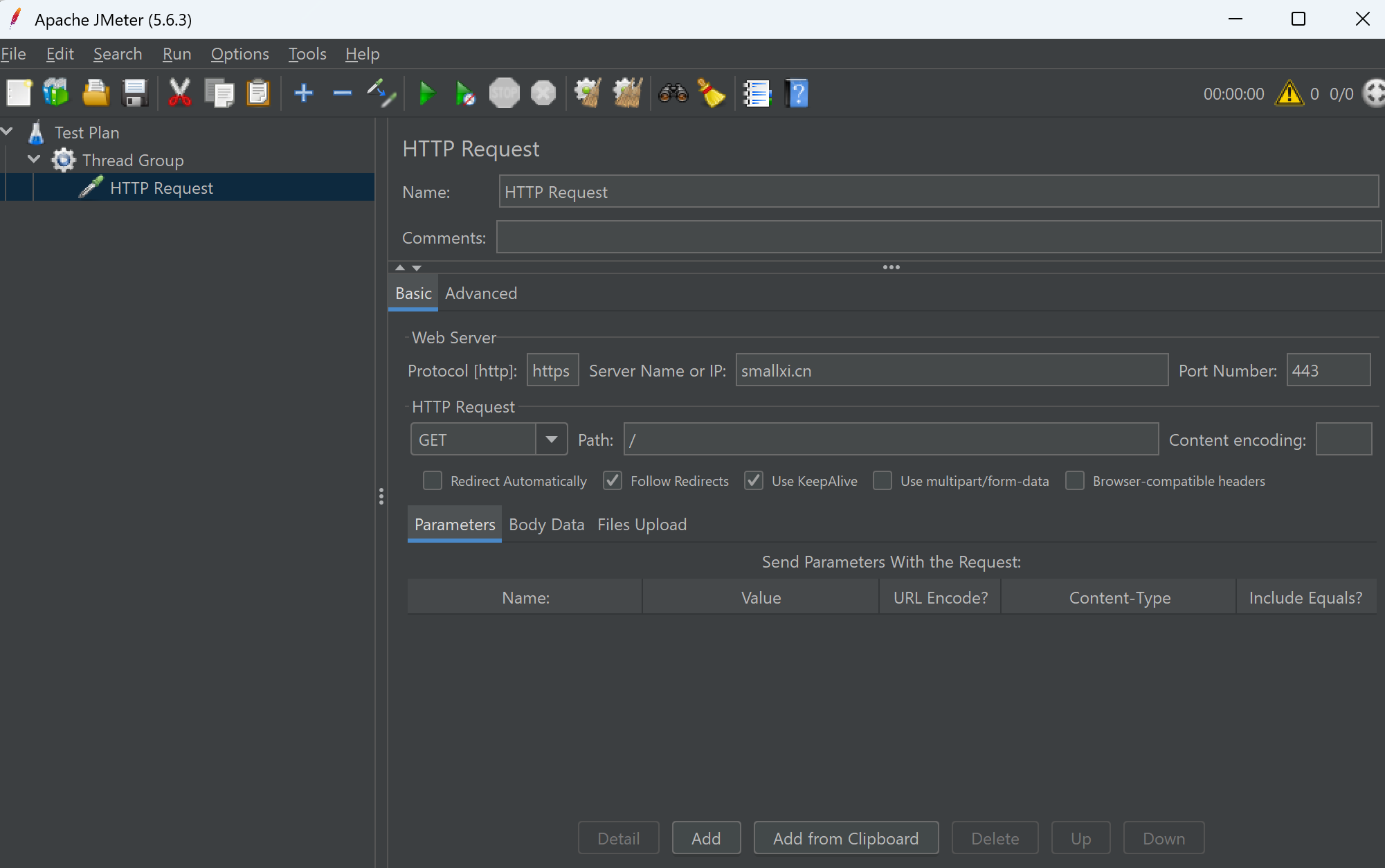1385x868 pixels.
Task: Click the Help question mark icon
Action: click(x=797, y=93)
